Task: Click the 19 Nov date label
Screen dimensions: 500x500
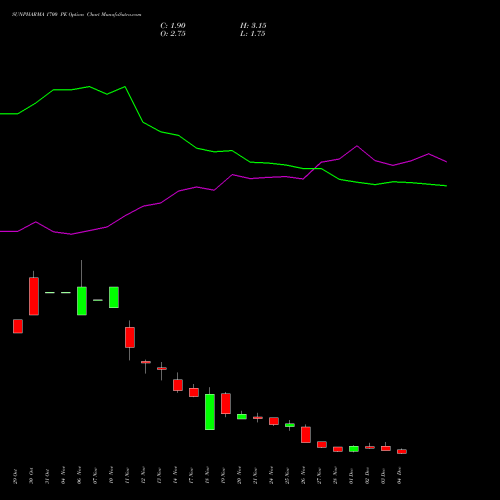Action: coord(223,476)
